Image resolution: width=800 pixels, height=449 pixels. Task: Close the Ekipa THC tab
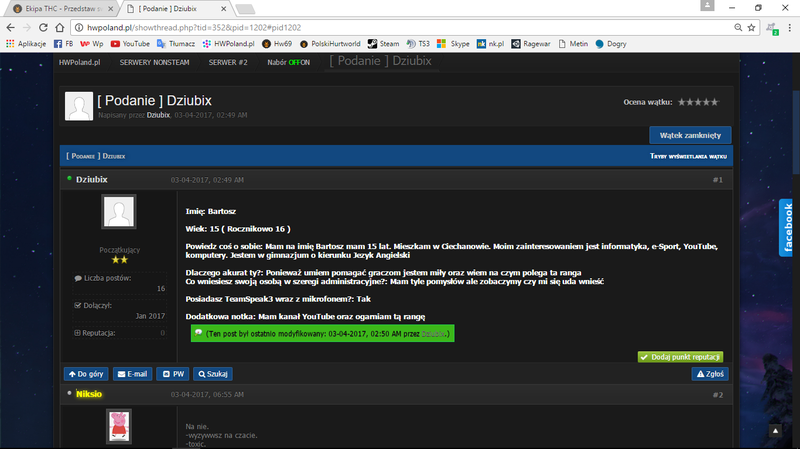click(x=111, y=9)
